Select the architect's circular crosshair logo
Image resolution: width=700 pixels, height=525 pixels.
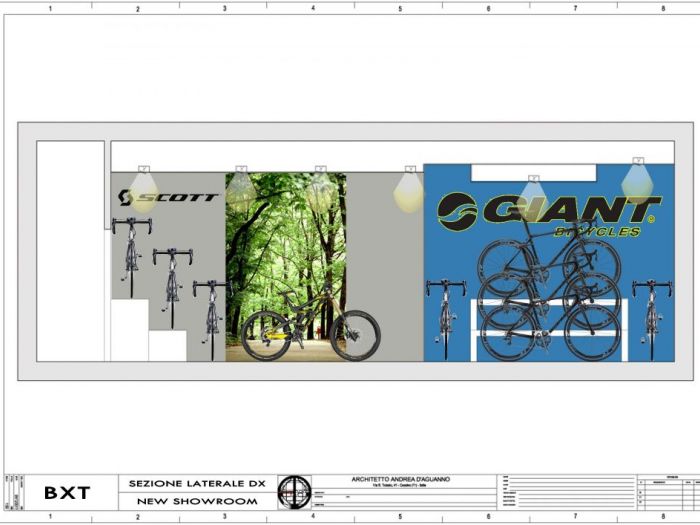tap(294, 492)
